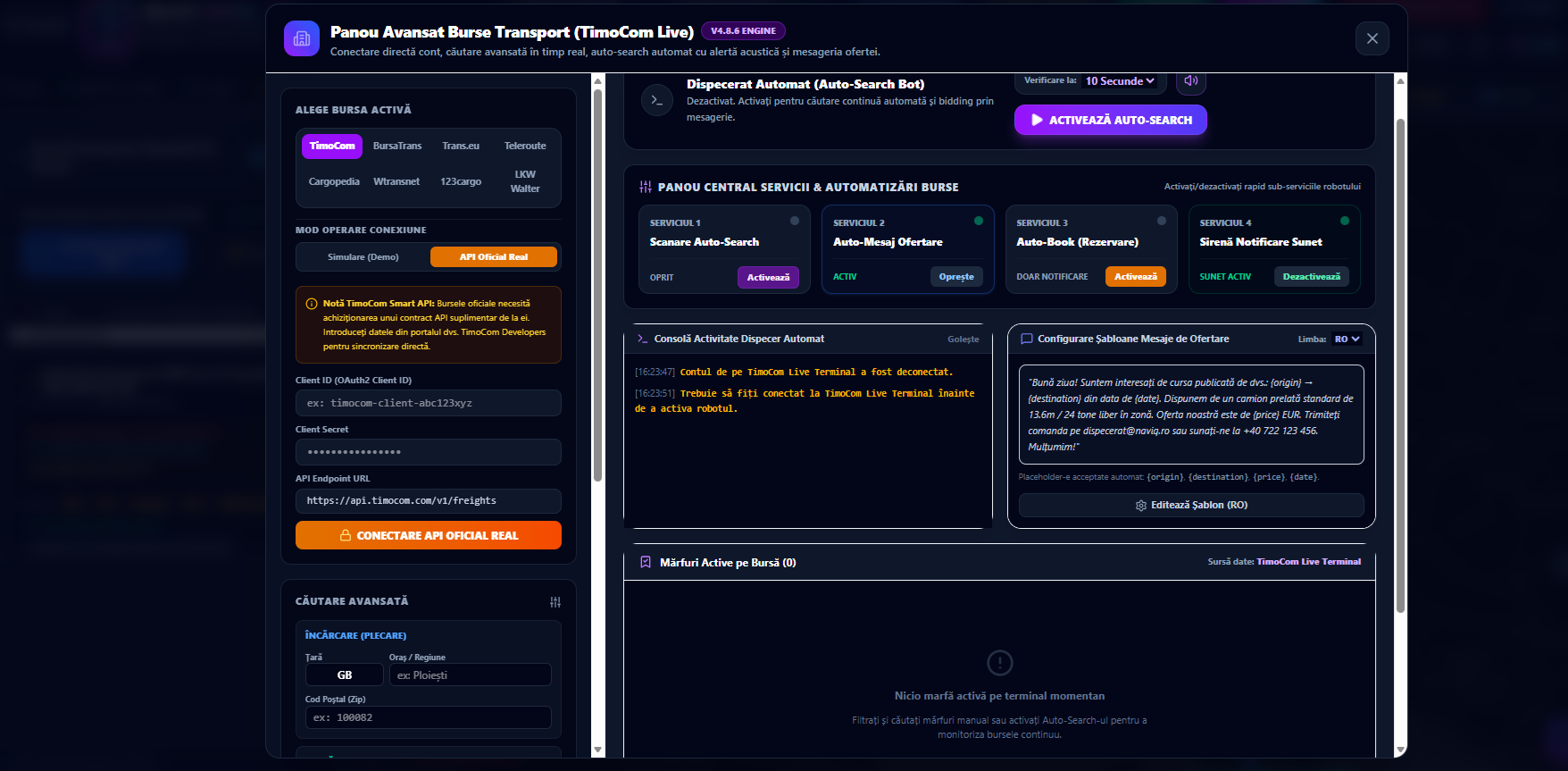
Task: Click the 16:23:51 console log entry
Action: click(x=805, y=401)
